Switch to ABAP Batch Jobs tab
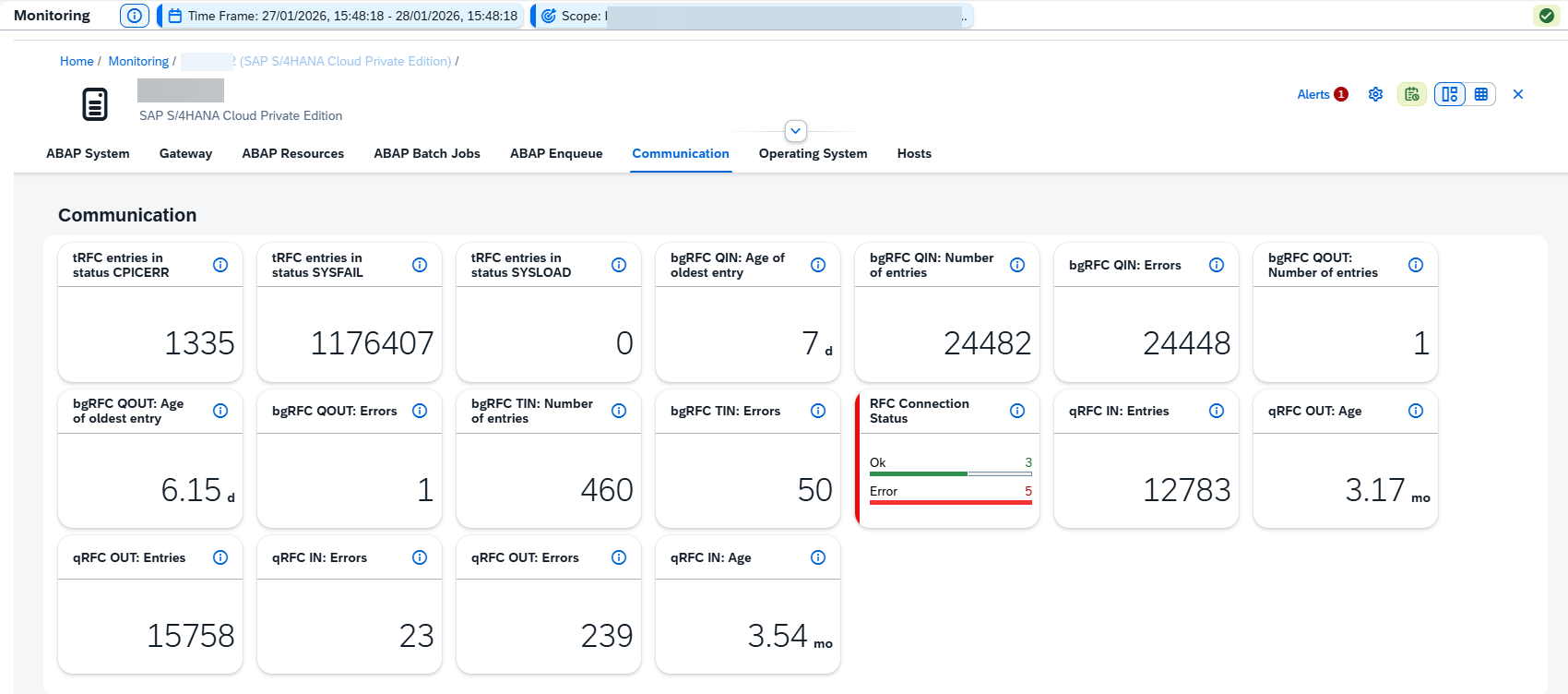Screen dimensions: 1568x694 tap(427, 153)
